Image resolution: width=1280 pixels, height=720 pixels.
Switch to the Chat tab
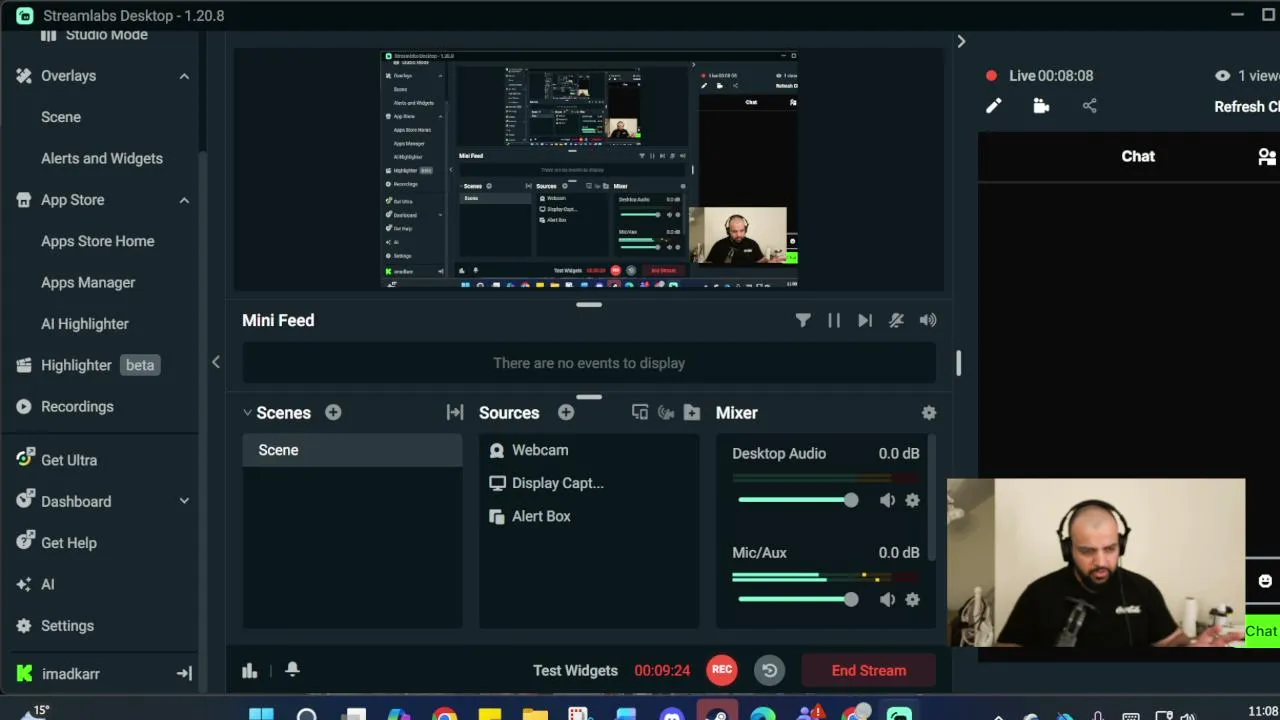point(1138,156)
